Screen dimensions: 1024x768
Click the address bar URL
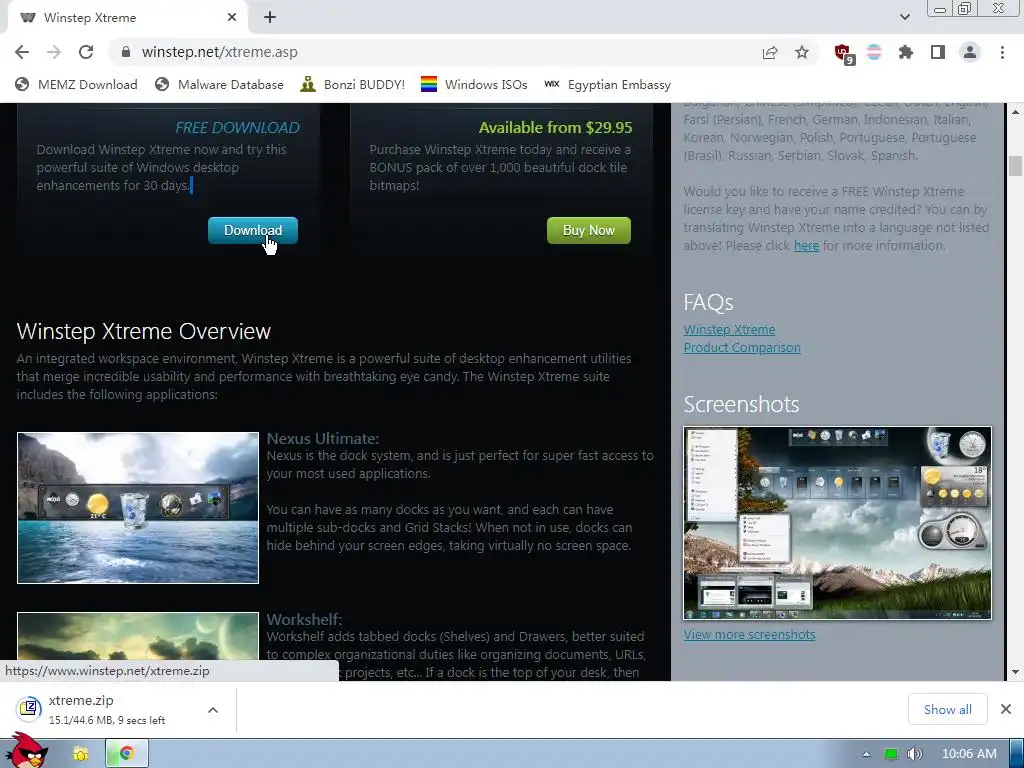pyautogui.click(x=219, y=52)
